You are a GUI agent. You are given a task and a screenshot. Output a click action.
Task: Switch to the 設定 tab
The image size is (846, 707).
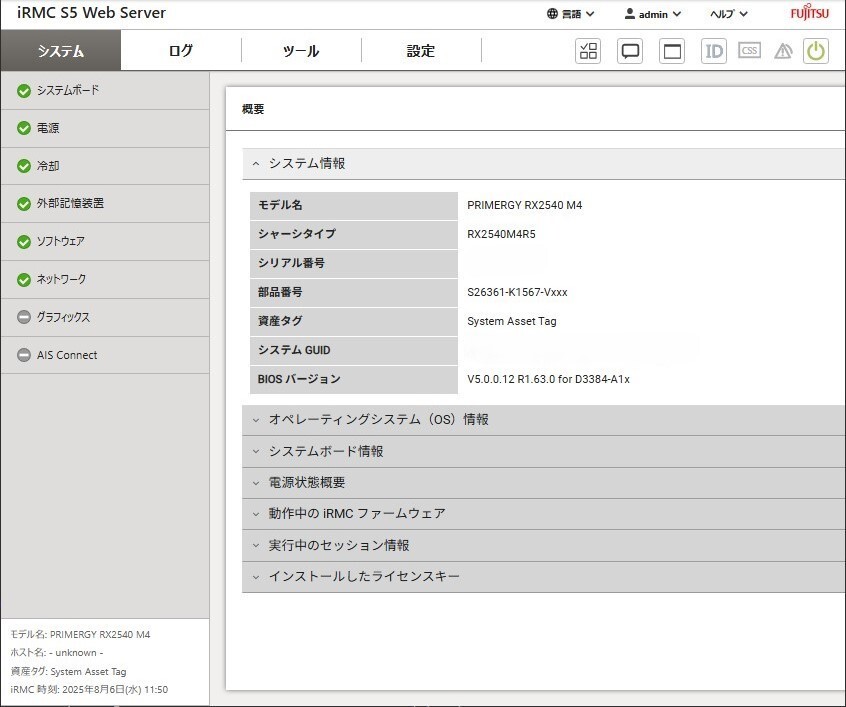[x=421, y=51]
